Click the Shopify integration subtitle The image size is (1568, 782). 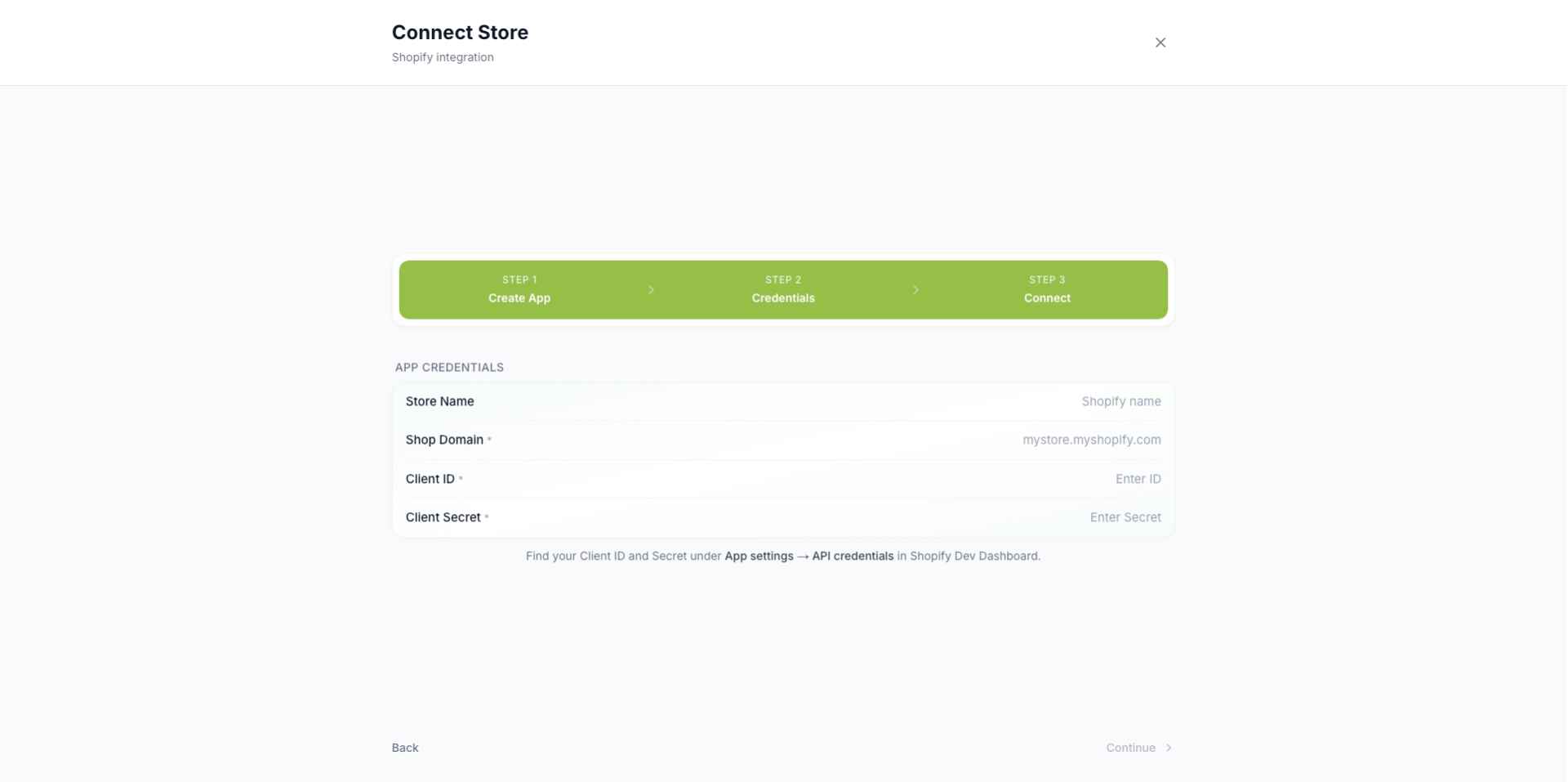[442, 57]
